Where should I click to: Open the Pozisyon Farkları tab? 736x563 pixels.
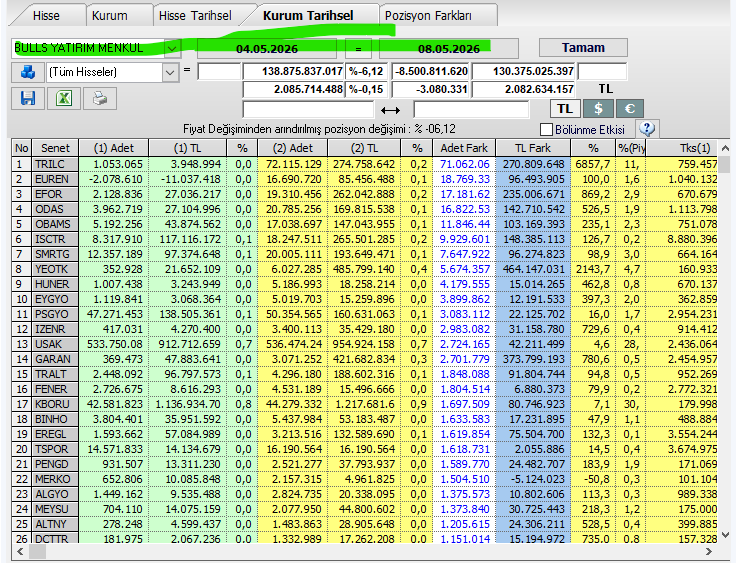(428, 15)
